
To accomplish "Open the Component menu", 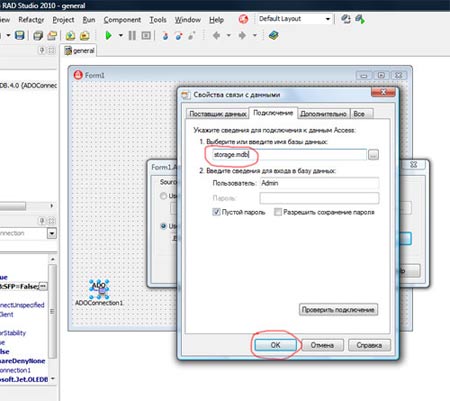I will [x=122, y=20].
